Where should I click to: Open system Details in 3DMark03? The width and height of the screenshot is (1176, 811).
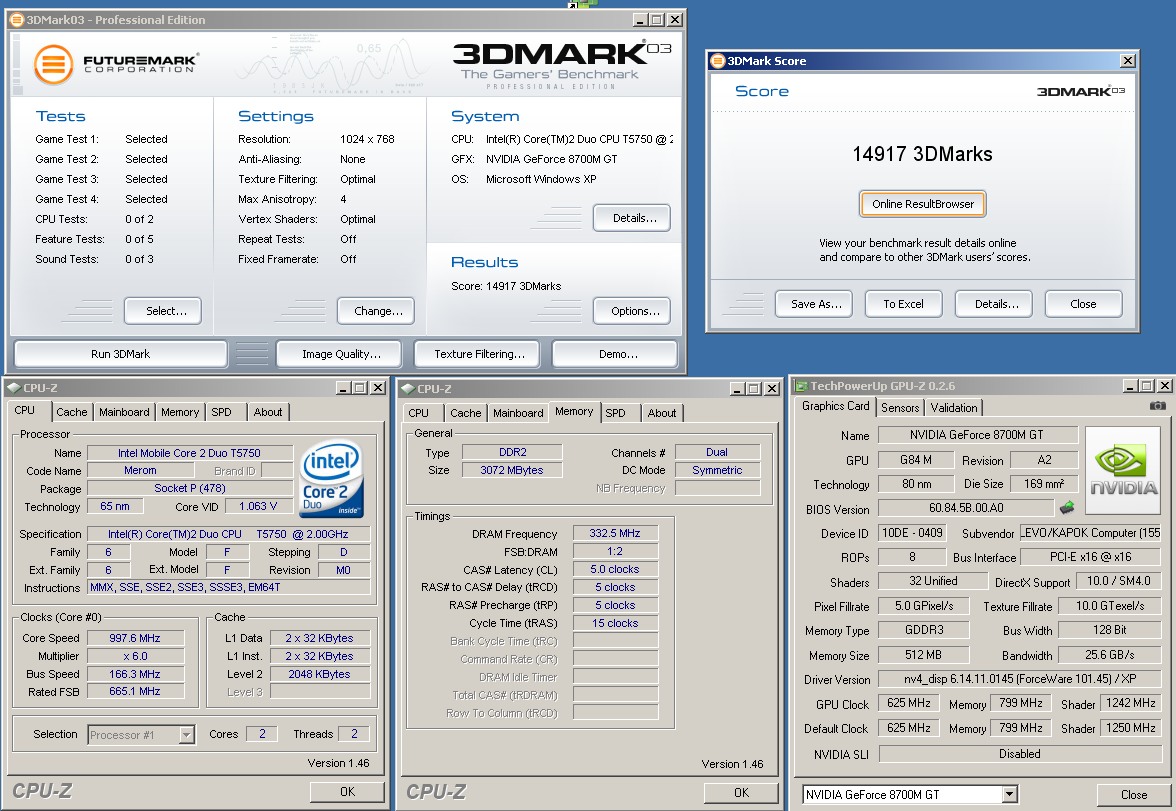(634, 218)
